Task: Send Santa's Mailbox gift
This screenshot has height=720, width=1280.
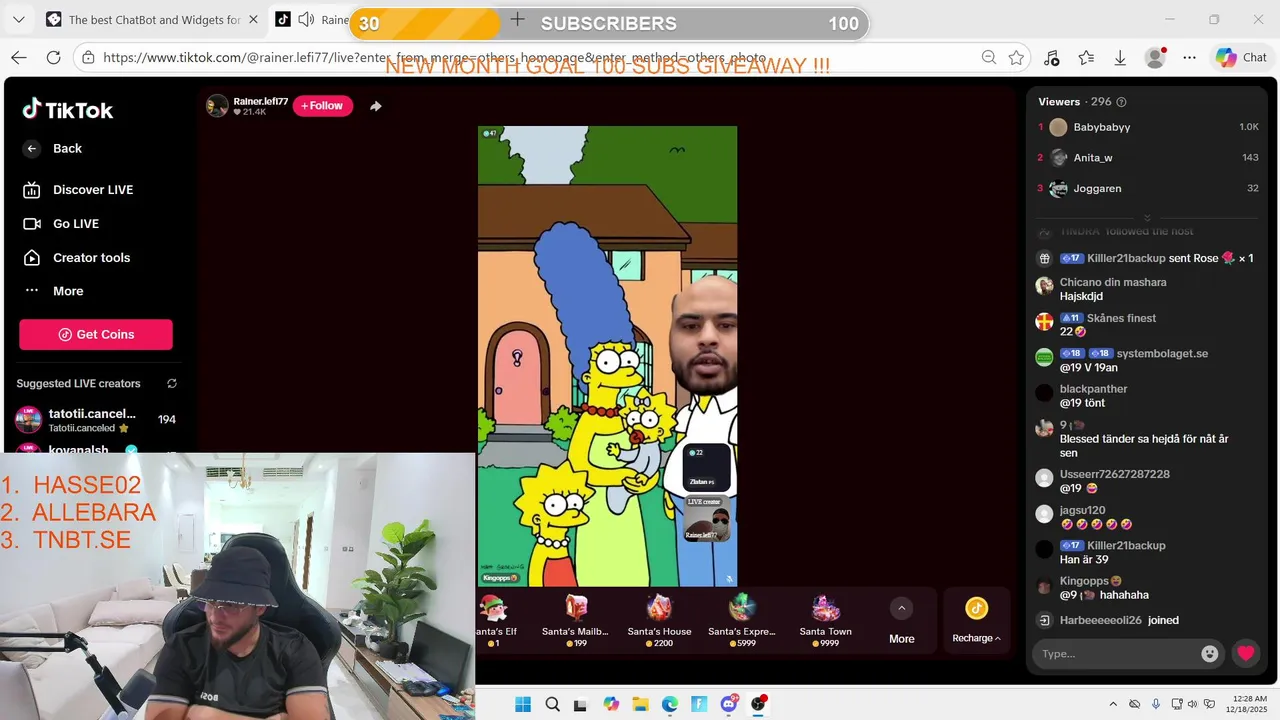Action: tap(575, 620)
